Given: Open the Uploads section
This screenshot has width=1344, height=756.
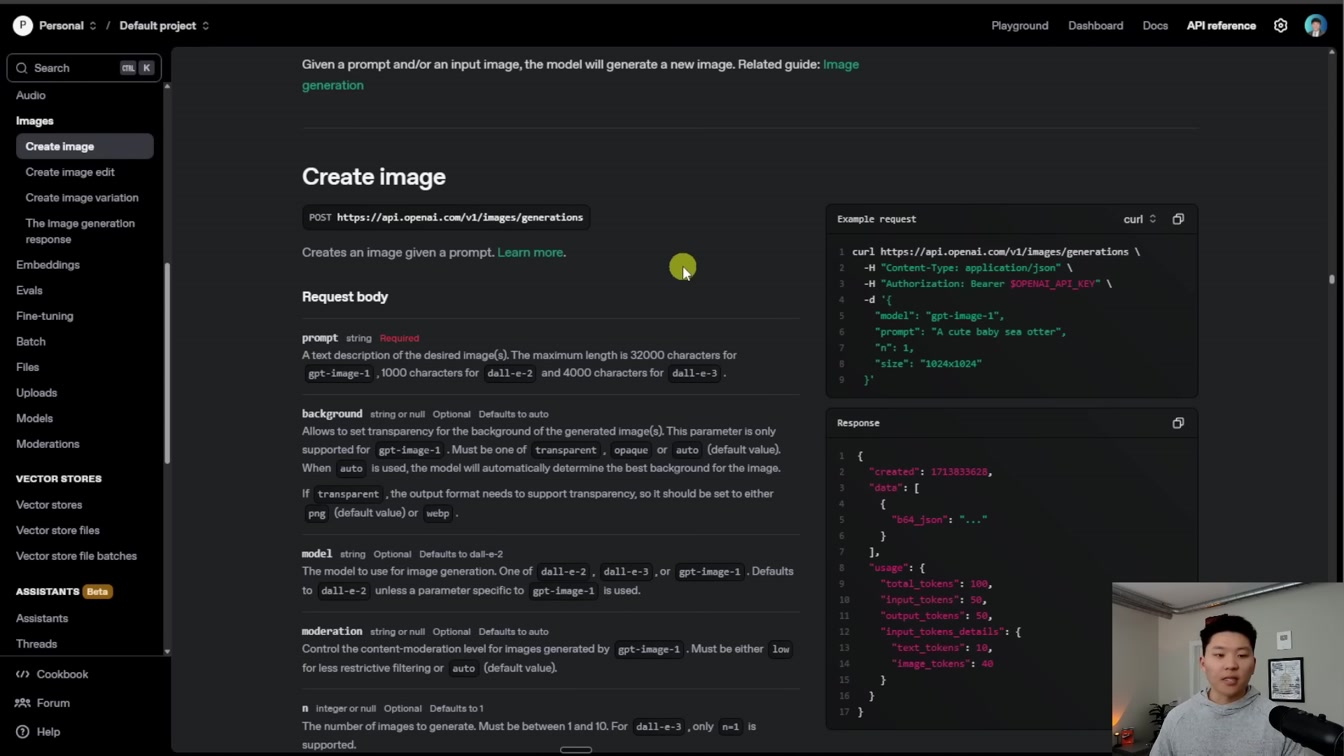Looking at the screenshot, I should click(37, 393).
